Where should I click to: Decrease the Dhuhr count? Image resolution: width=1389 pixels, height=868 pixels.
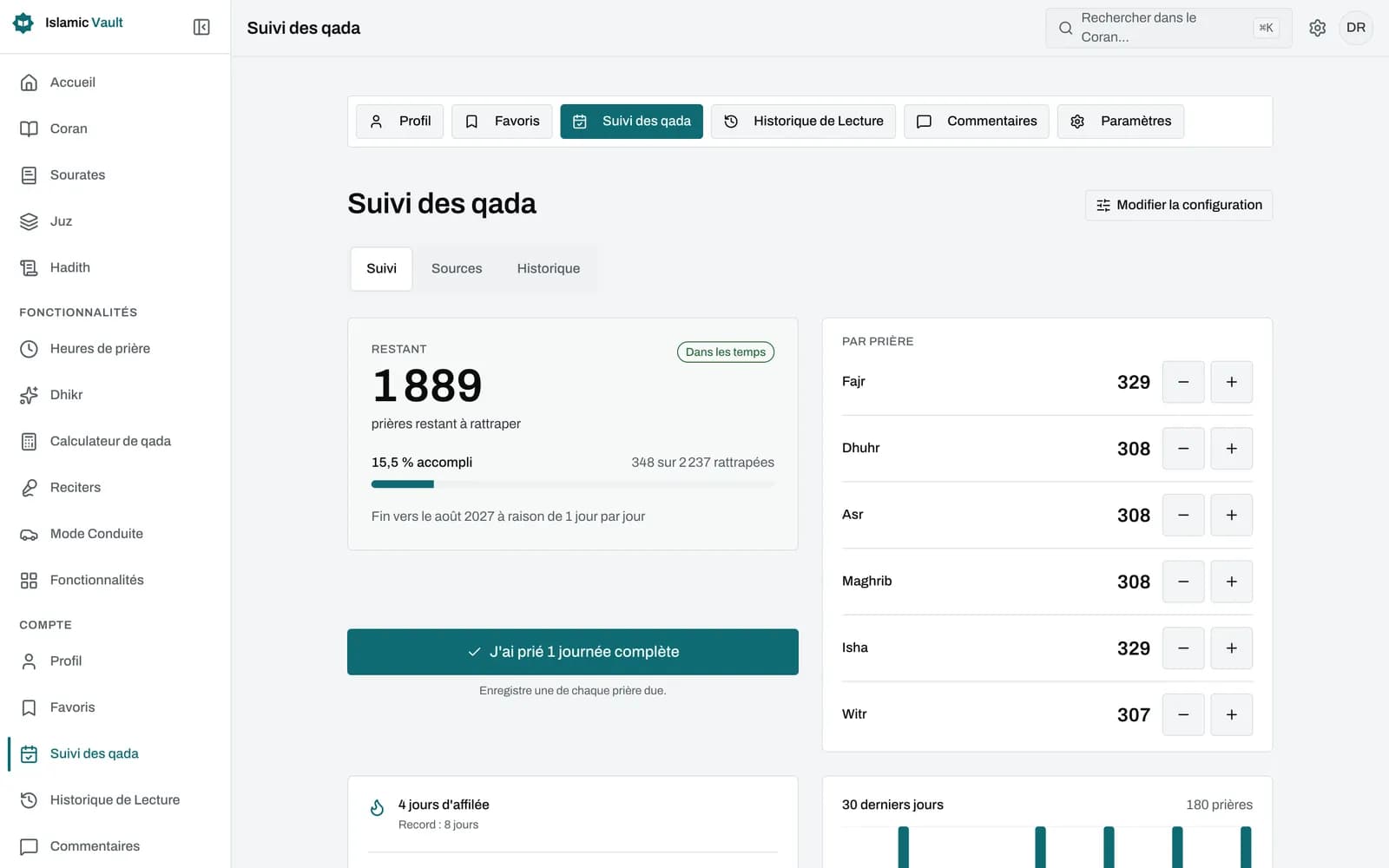coord(1183,449)
